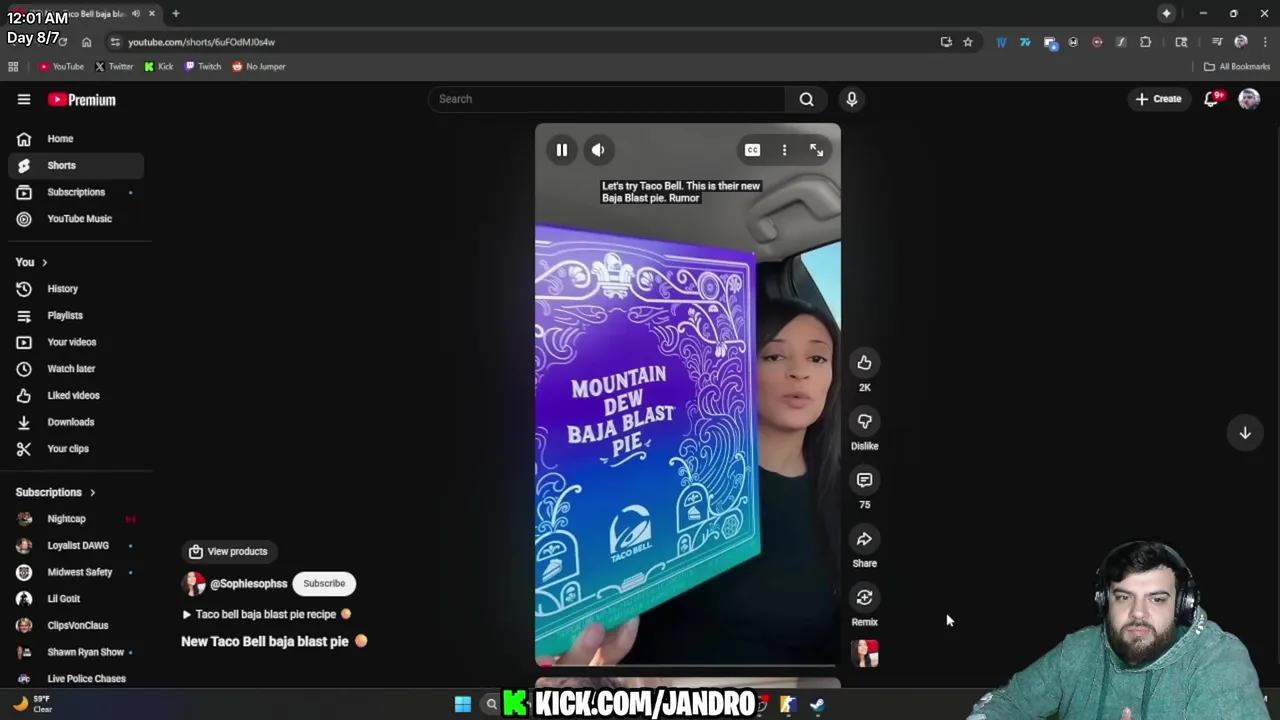Open browser extensions puzzle icon
Screen dimensions: 1280x720
[x=1146, y=42]
